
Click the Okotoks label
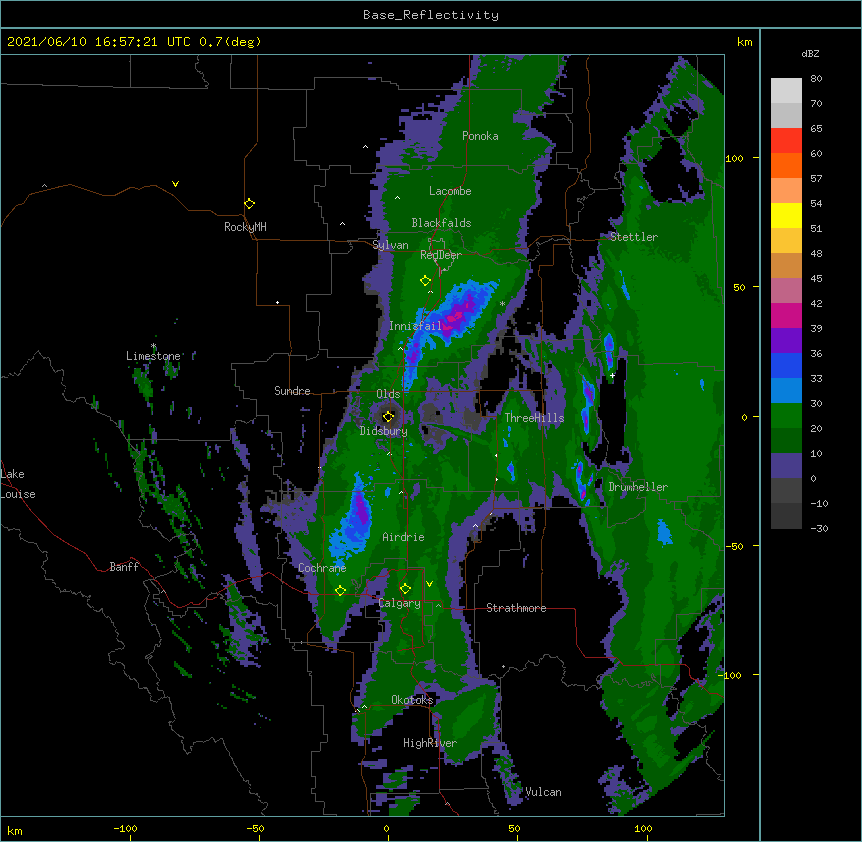[412, 700]
